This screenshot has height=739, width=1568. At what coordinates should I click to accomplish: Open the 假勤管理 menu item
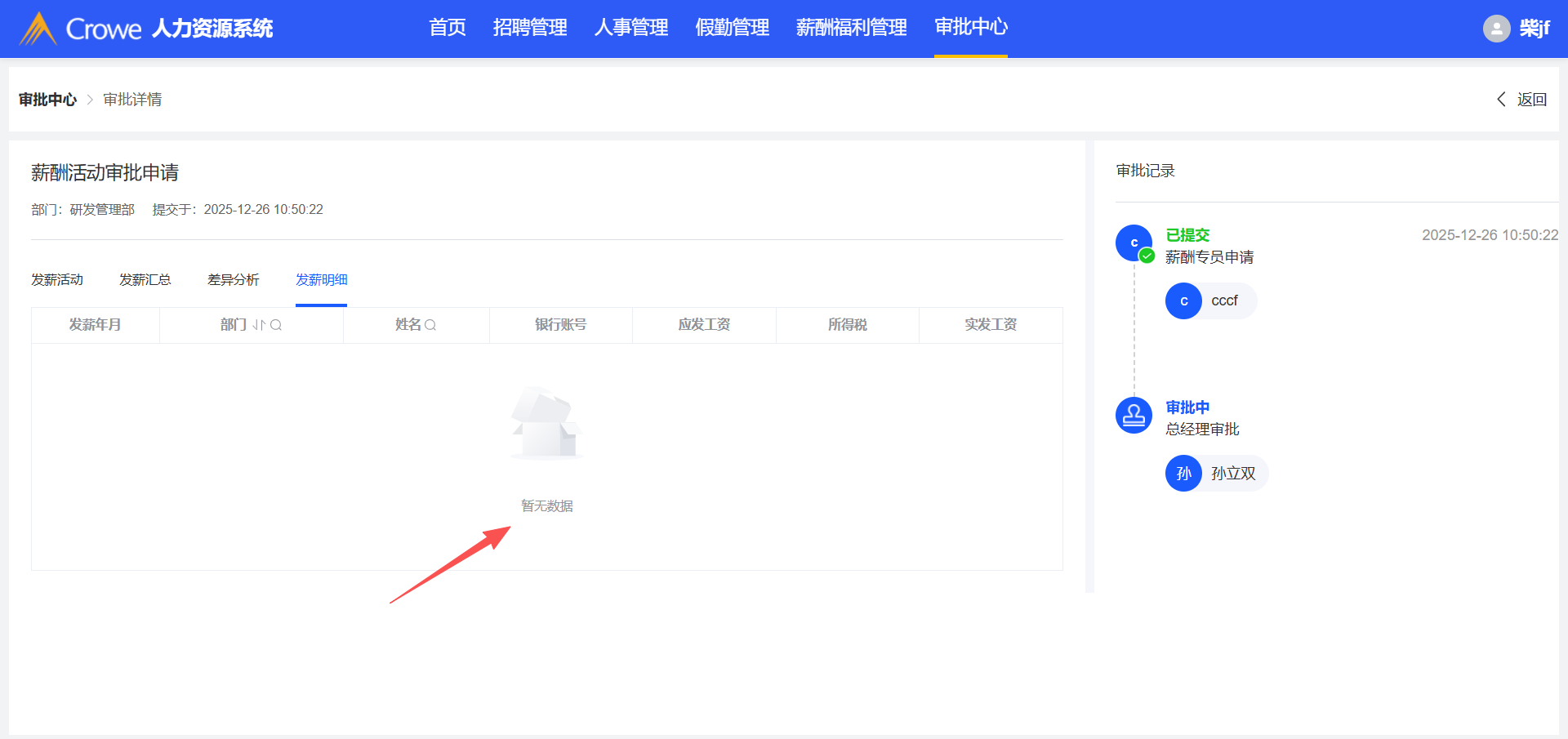pos(733,28)
